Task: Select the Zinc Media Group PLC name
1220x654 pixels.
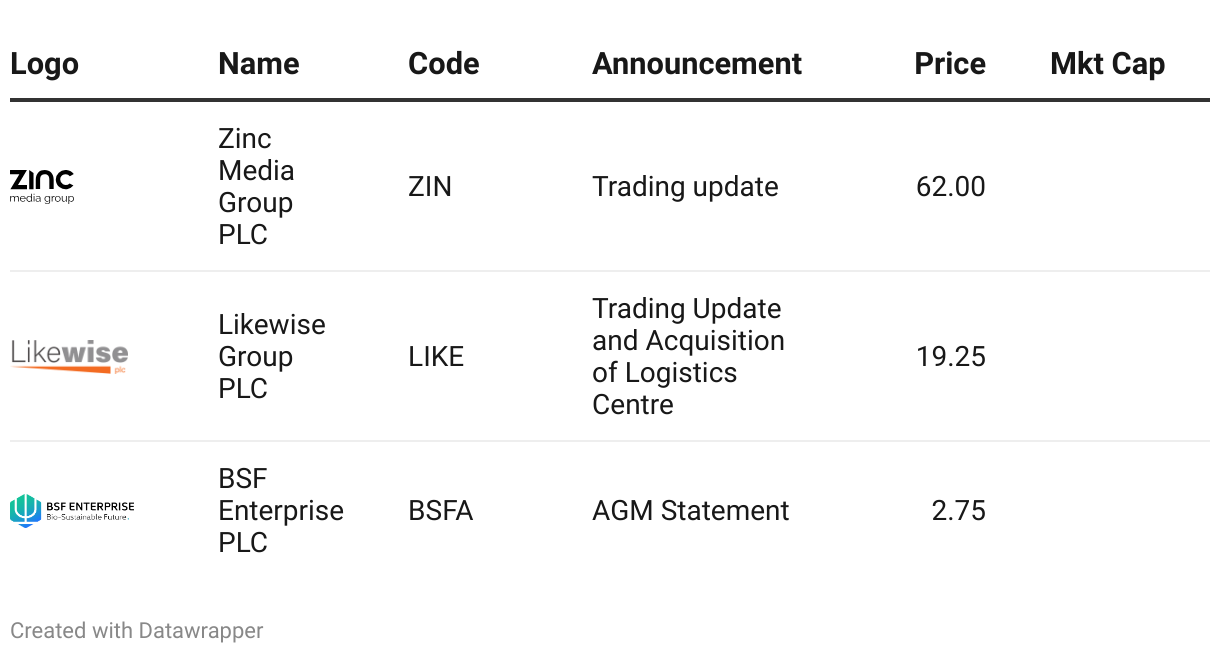Action: click(256, 186)
